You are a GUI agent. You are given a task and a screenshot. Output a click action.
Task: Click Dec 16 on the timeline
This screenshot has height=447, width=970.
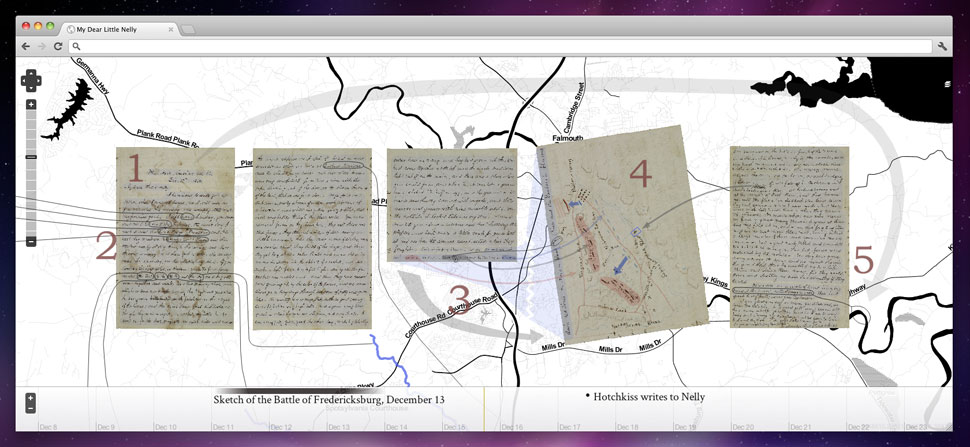coord(512,427)
